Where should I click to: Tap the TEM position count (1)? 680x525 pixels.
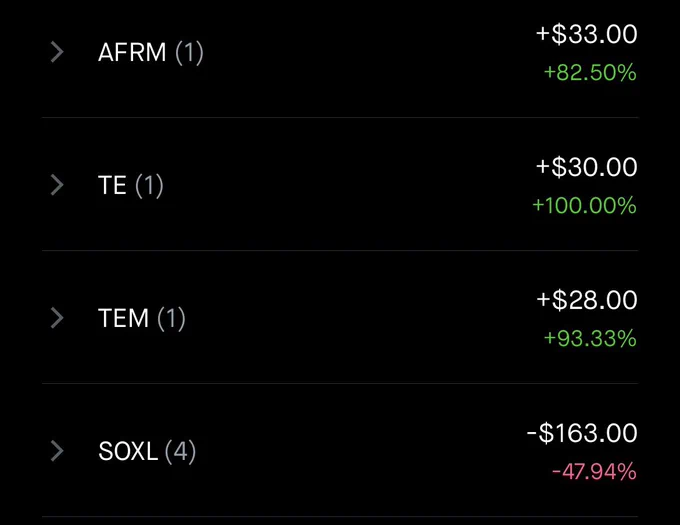click(x=171, y=319)
